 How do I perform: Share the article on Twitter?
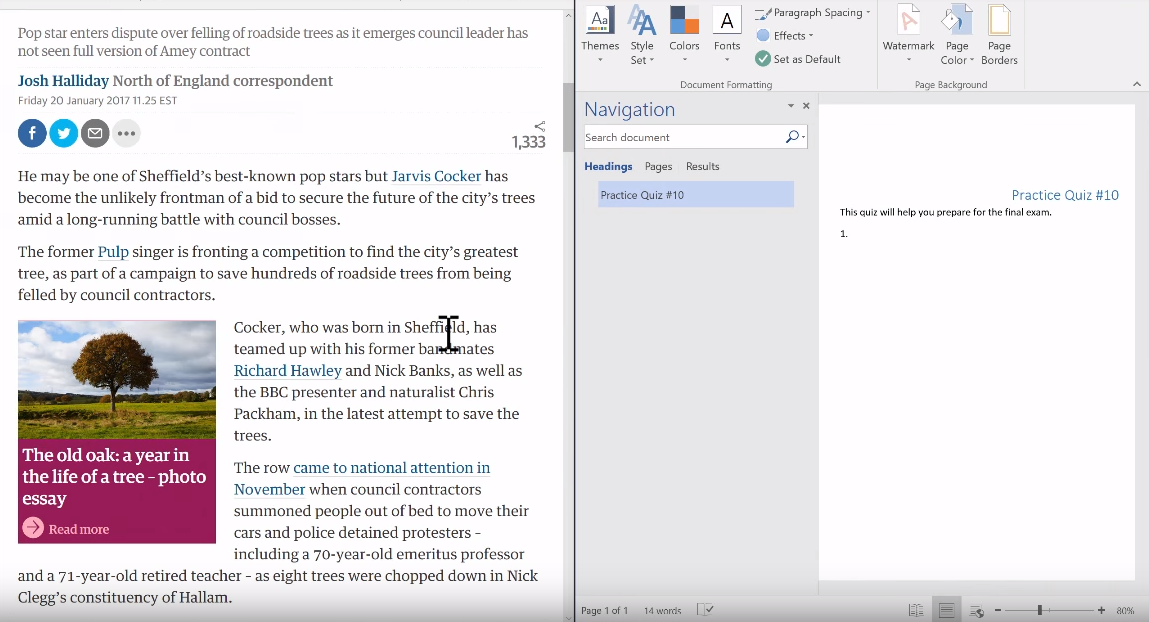click(x=64, y=133)
